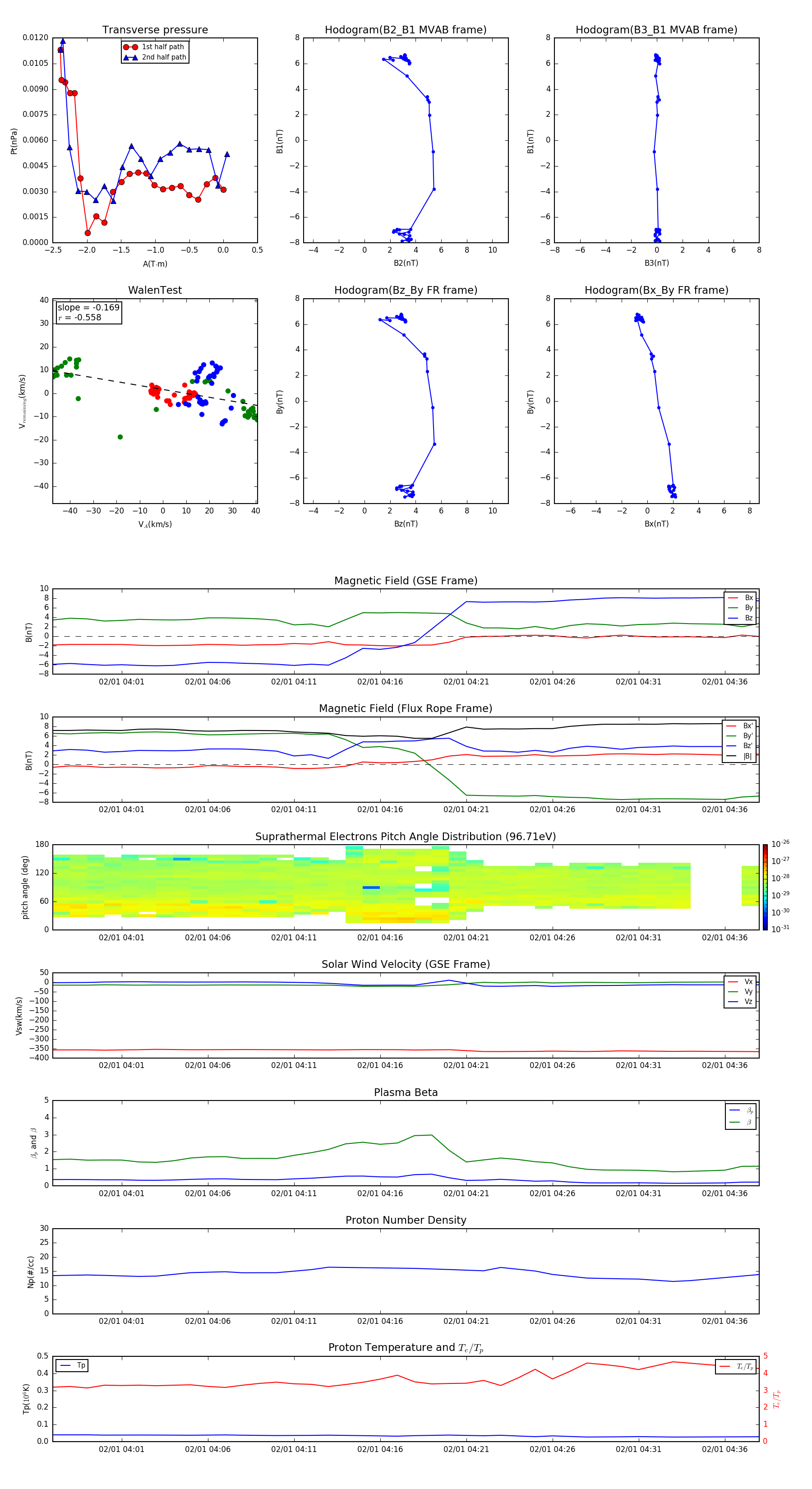Click the 'Tp(10^6K)' y-axis label
Image resolution: width=812 pixels, height=1489 pixels.
[26, 1399]
